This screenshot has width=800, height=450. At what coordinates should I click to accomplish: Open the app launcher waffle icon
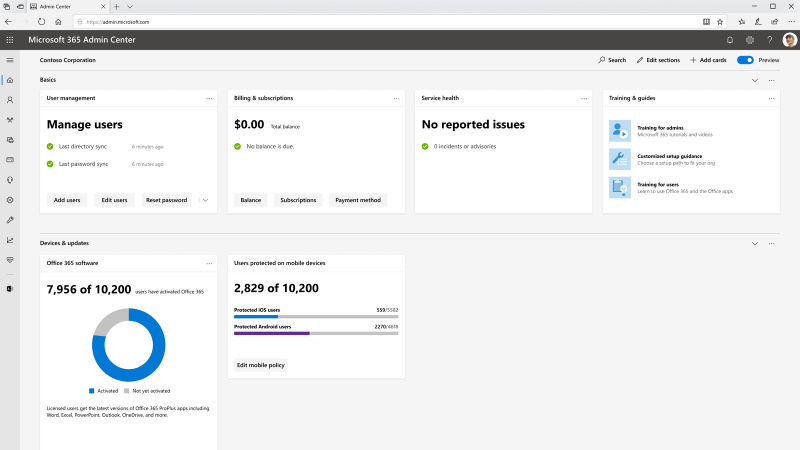pyautogui.click(x=10, y=40)
